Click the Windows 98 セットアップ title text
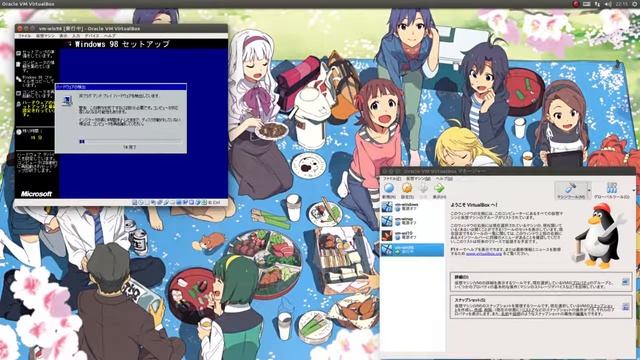 pyautogui.click(x=122, y=44)
